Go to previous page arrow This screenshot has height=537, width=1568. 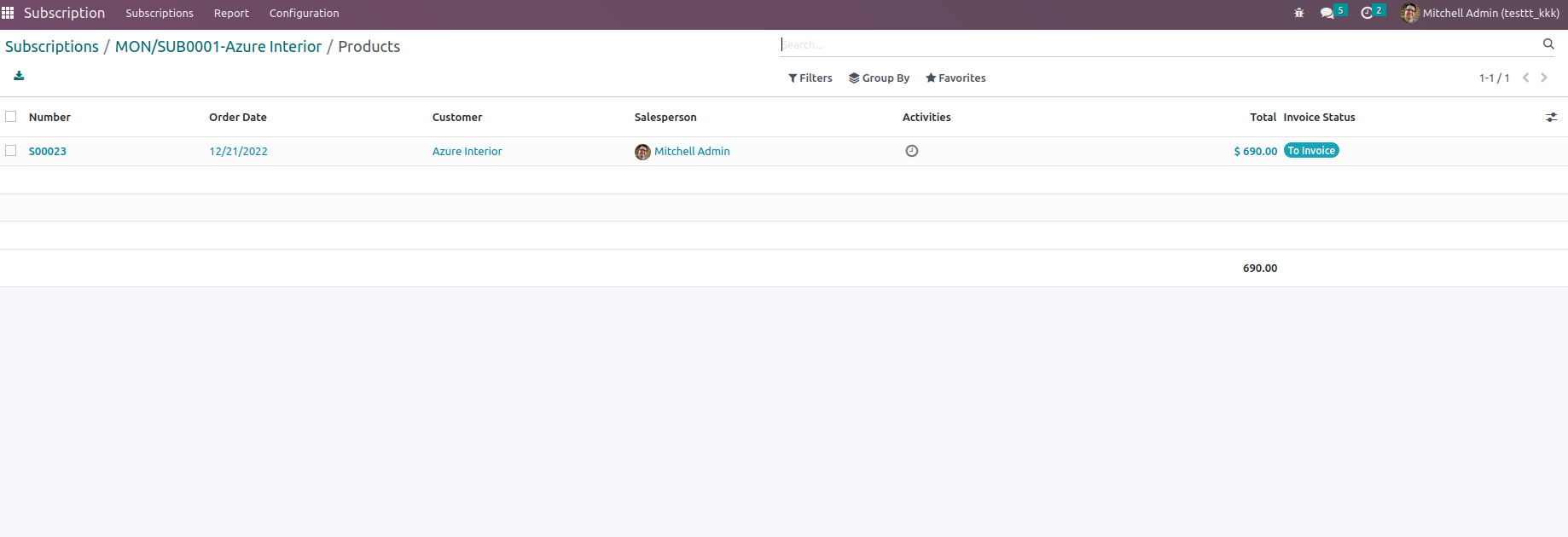coord(1526,78)
